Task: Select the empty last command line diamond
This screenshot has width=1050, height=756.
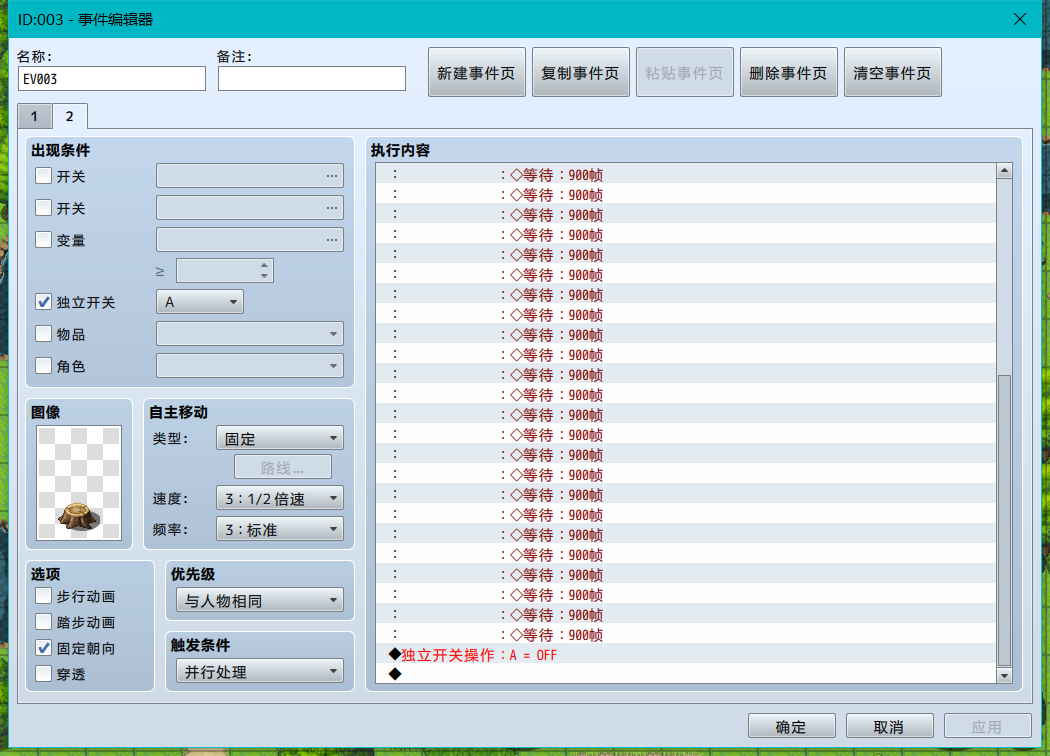Action: pos(686,674)
